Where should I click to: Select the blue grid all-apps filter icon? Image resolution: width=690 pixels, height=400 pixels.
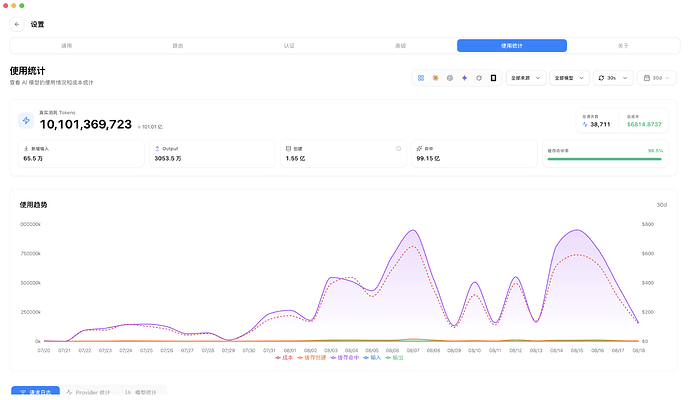(x=421, y=78)
